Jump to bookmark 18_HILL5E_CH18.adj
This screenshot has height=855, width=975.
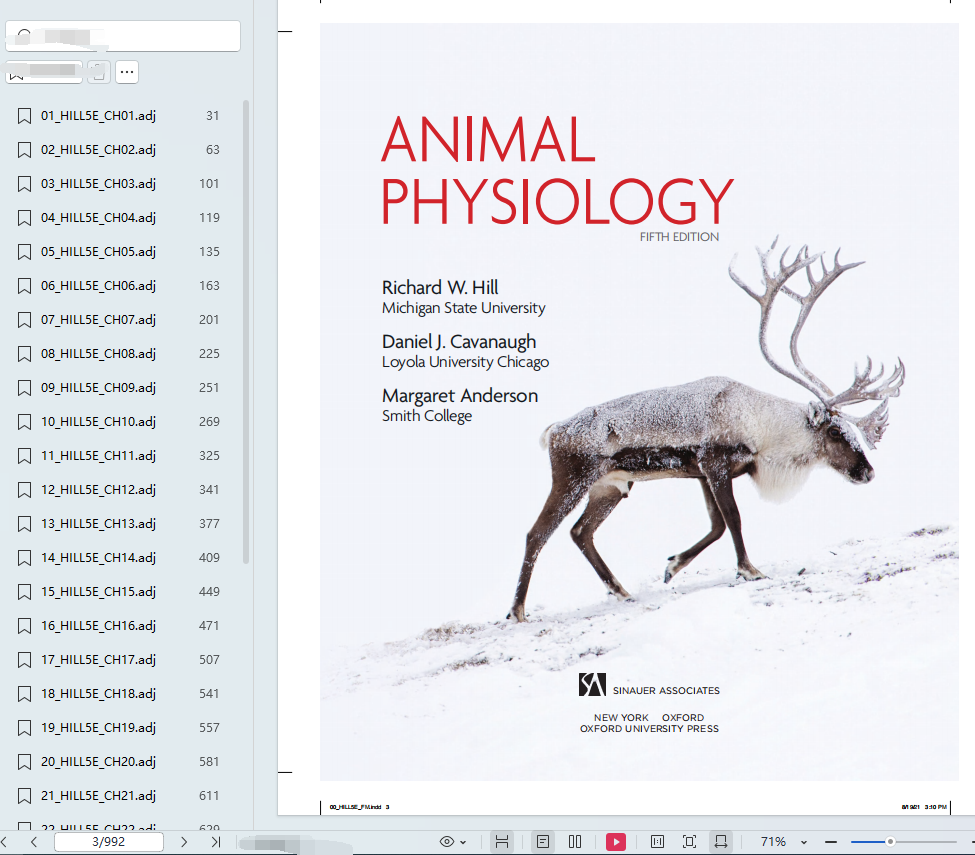(x=98, y=694)
